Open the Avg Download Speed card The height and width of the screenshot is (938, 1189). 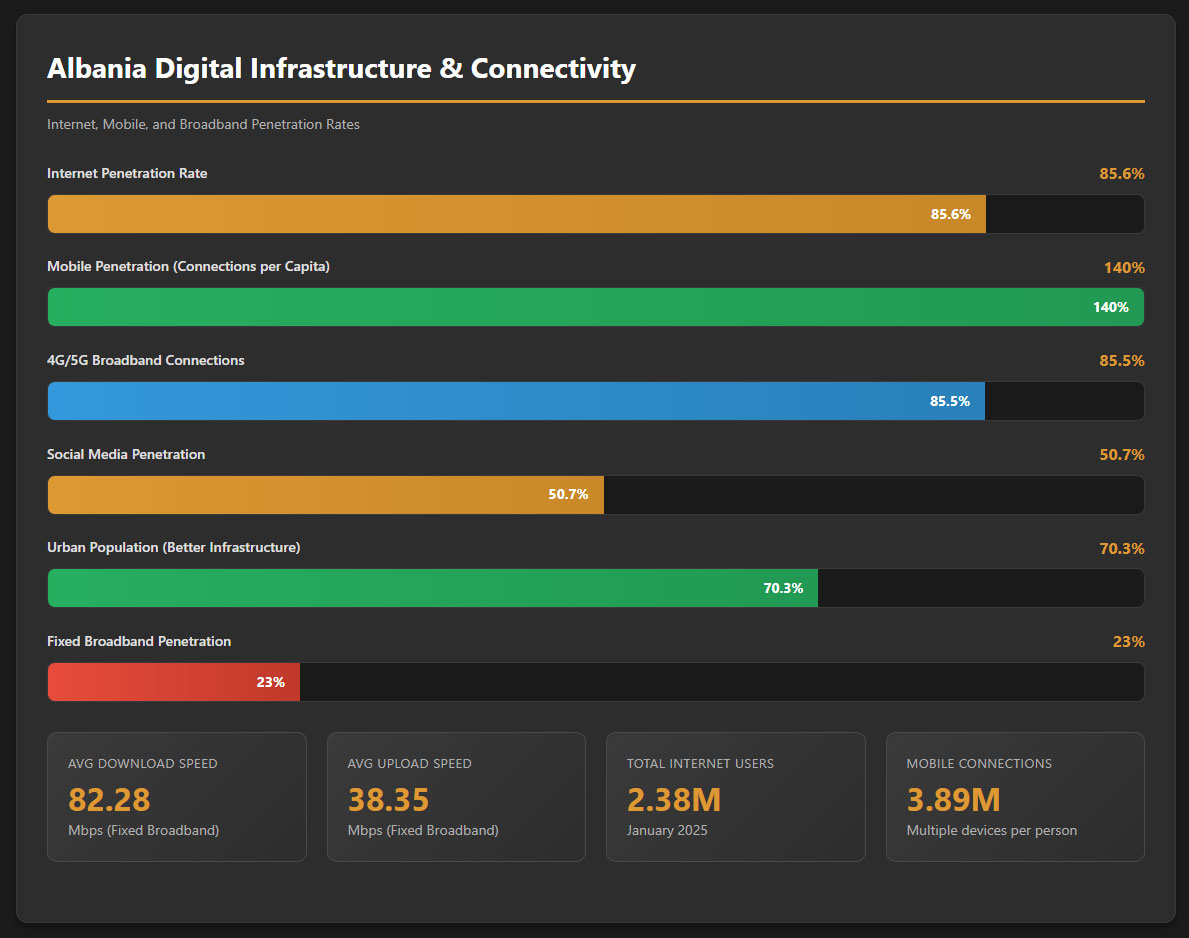click(x=176, y=796)
